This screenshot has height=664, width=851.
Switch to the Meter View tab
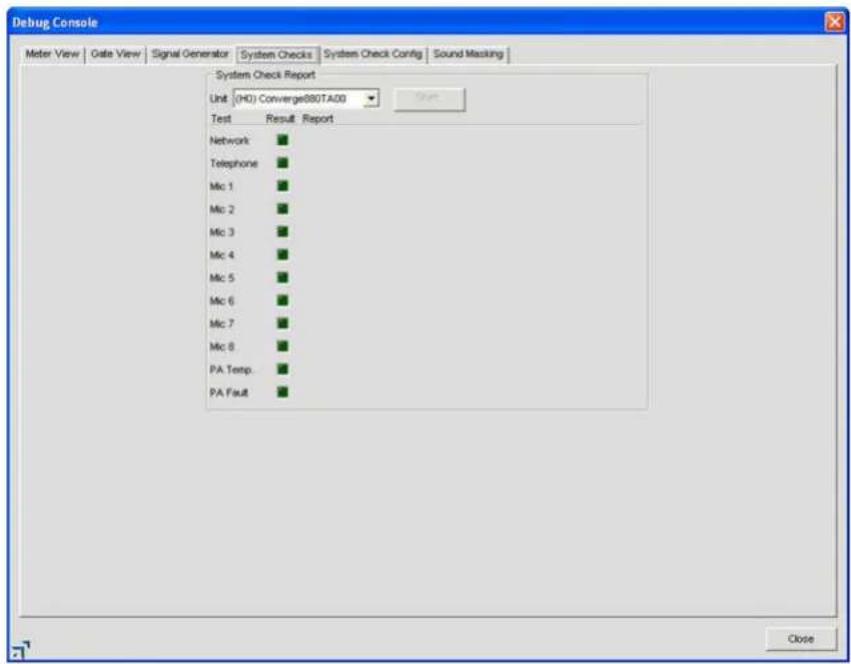pos(53,54)
